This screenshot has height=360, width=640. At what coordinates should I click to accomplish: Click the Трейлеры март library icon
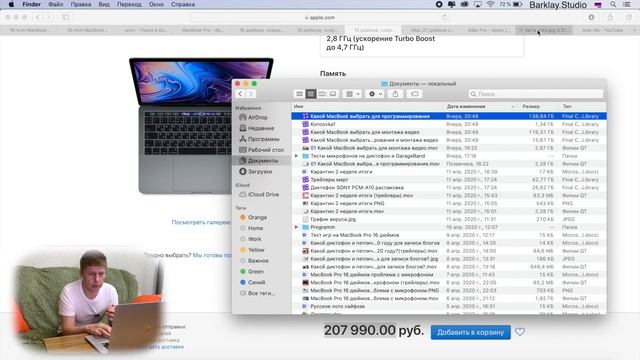pos(305,180)
